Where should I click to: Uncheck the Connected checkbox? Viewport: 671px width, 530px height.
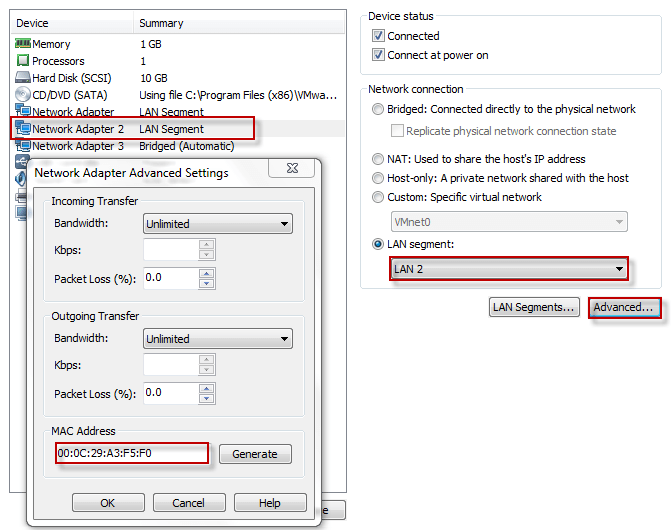click(378, 36)
